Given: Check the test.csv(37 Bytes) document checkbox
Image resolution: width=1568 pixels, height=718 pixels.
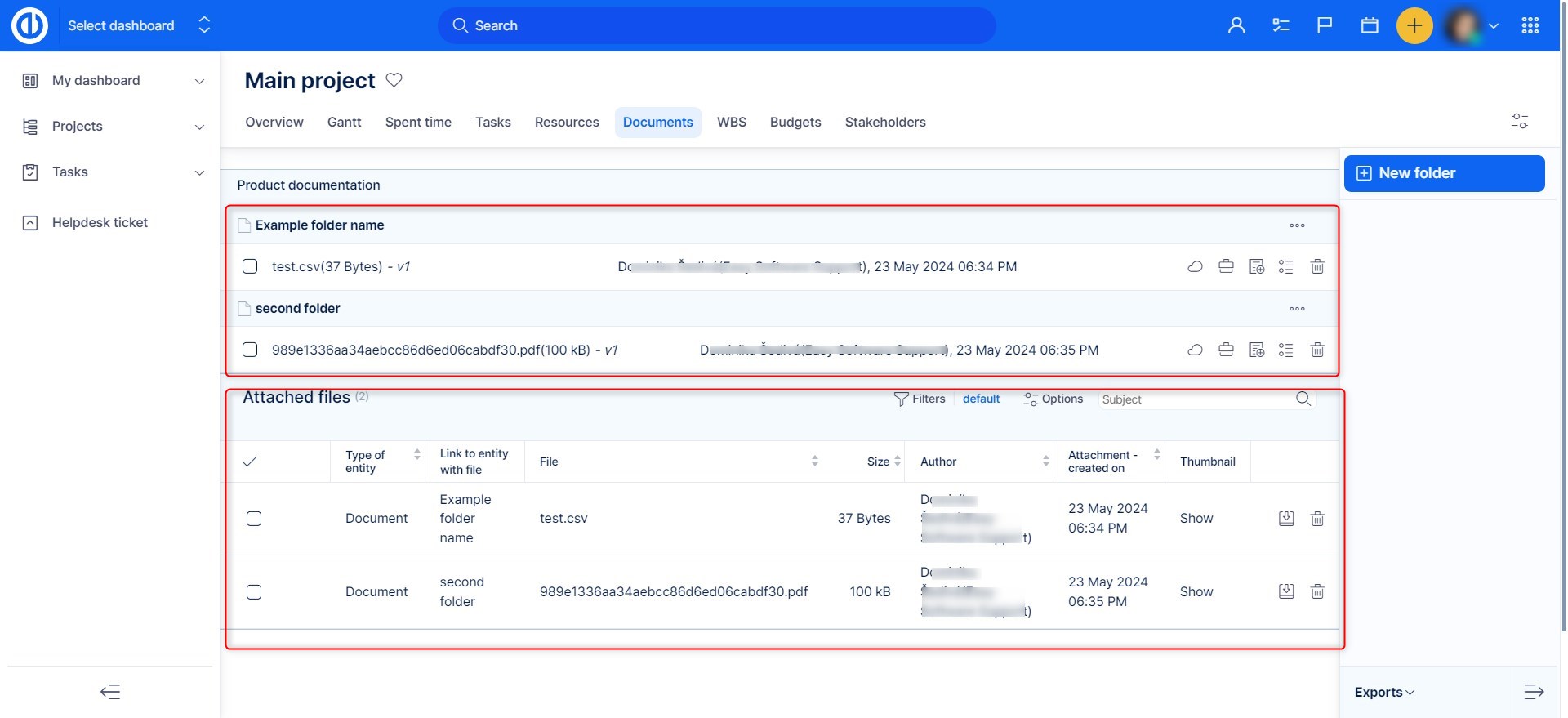Looking at the screenshot, I should (x=250, y=266).
